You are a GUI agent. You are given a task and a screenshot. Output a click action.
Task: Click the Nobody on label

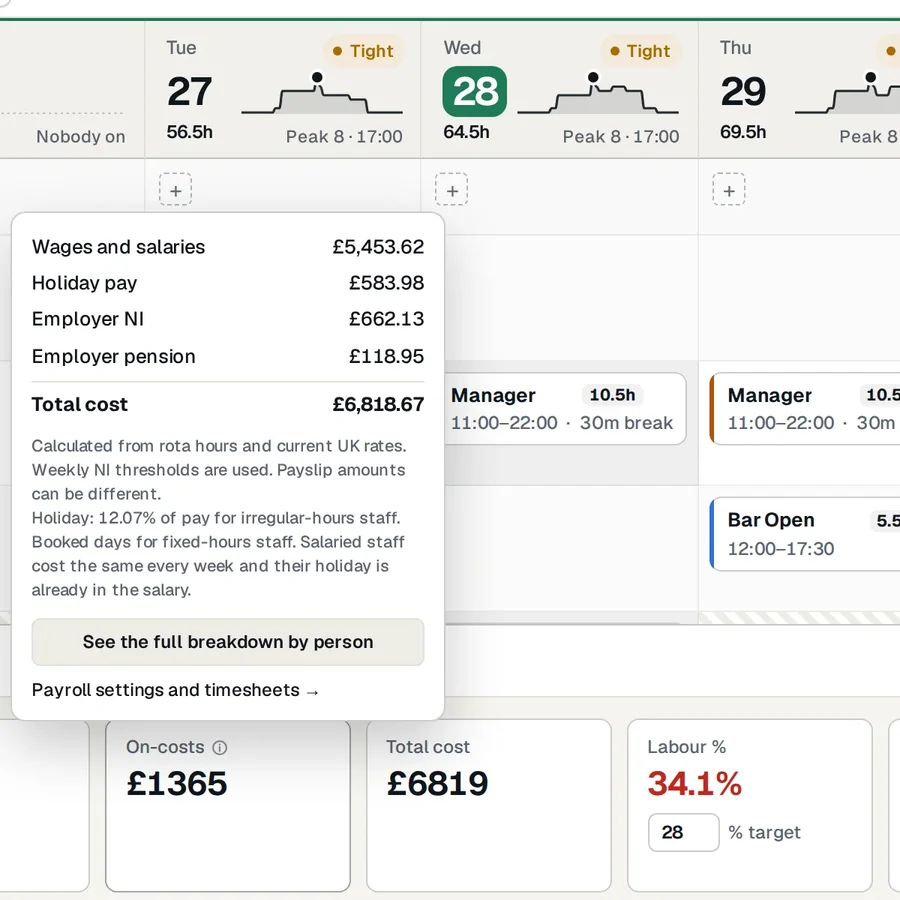click(x=80, y=137)
